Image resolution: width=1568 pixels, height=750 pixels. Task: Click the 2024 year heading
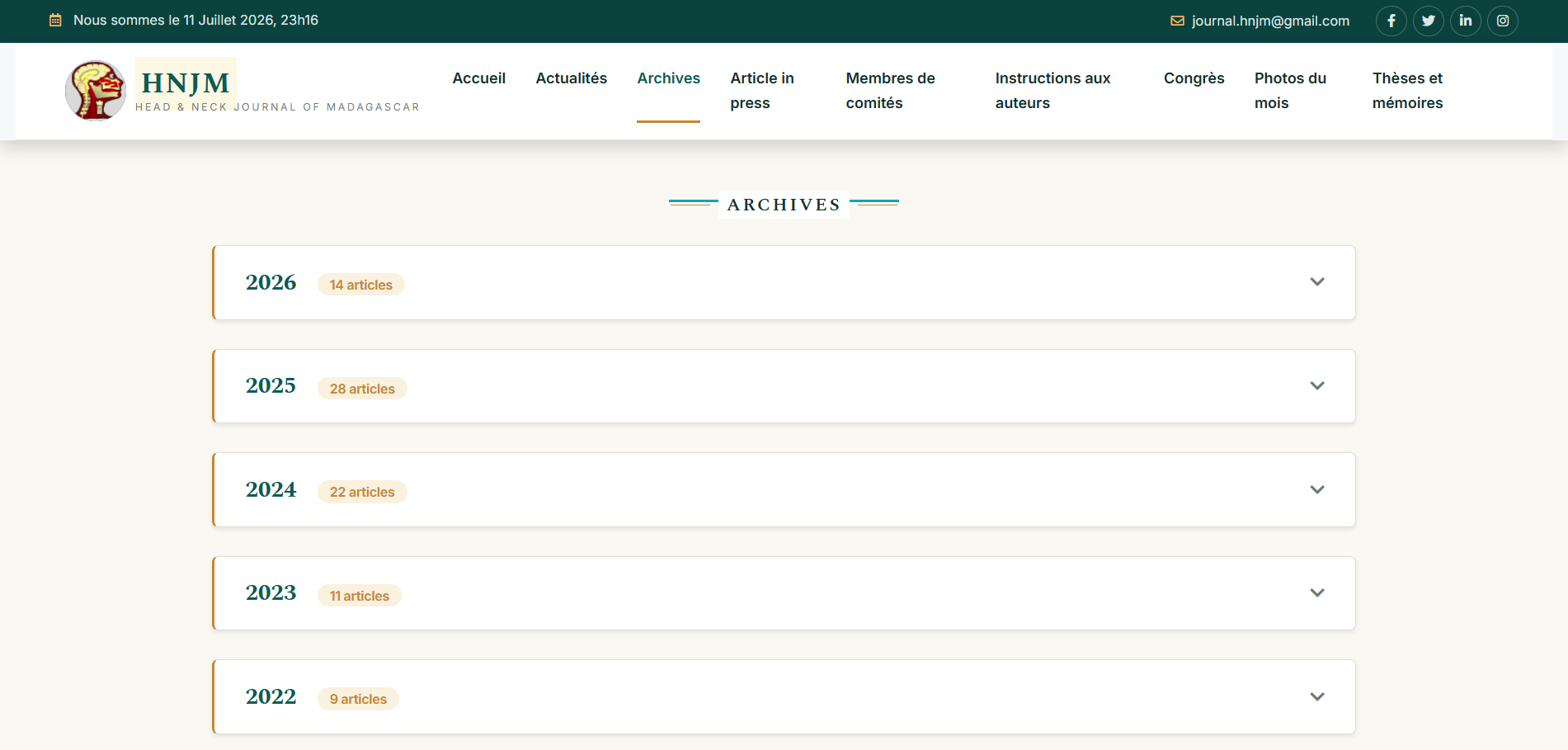pos(271,489)
